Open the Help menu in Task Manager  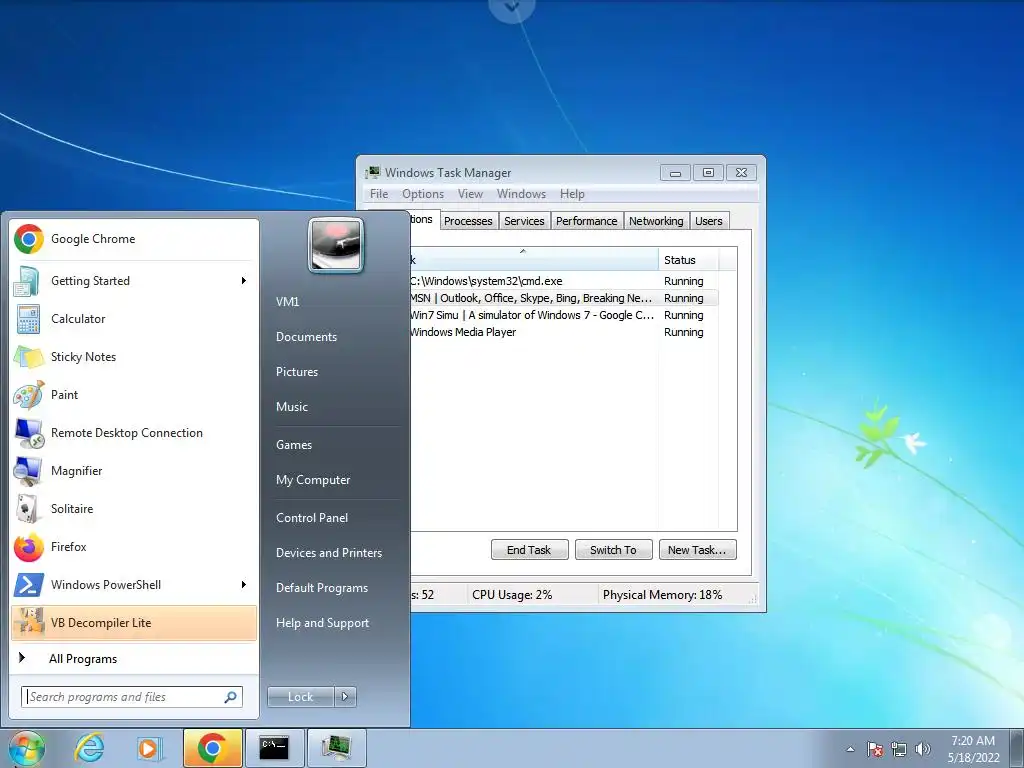(x=572, y=194)
